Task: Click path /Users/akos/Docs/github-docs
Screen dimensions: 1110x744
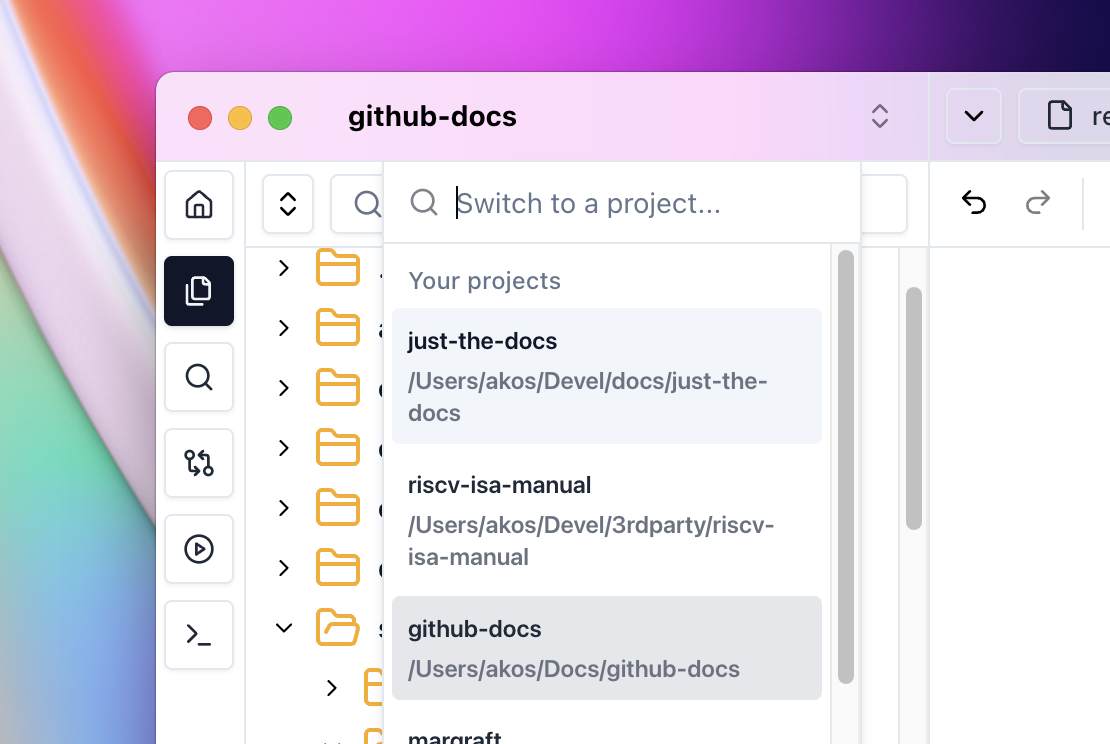Action: pyautogui.click(x=573, y=669)
